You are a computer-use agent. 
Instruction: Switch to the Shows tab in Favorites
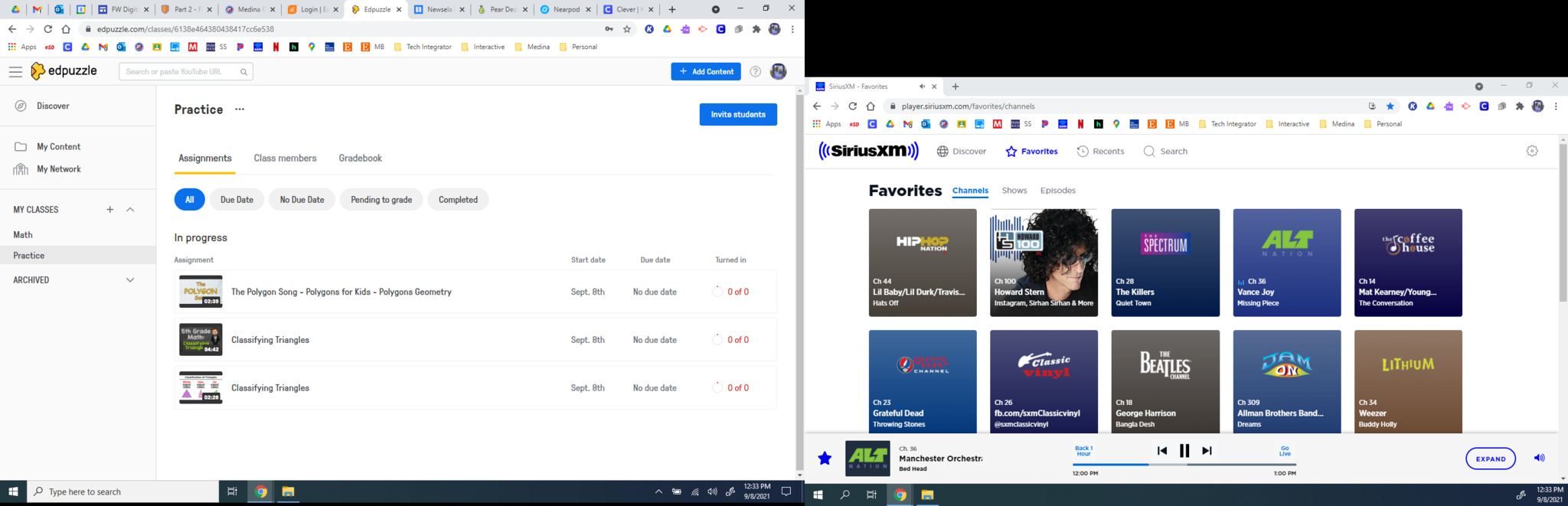click(x=1014, y=191)
